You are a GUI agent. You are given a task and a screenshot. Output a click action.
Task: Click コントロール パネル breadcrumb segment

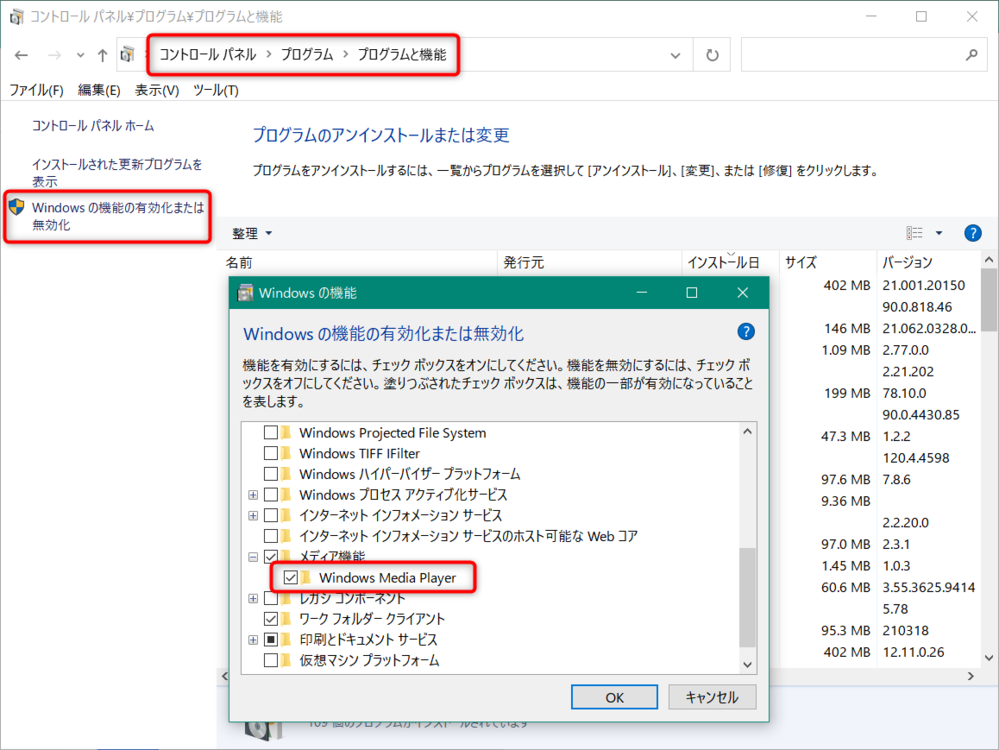(x=208, y=55)
